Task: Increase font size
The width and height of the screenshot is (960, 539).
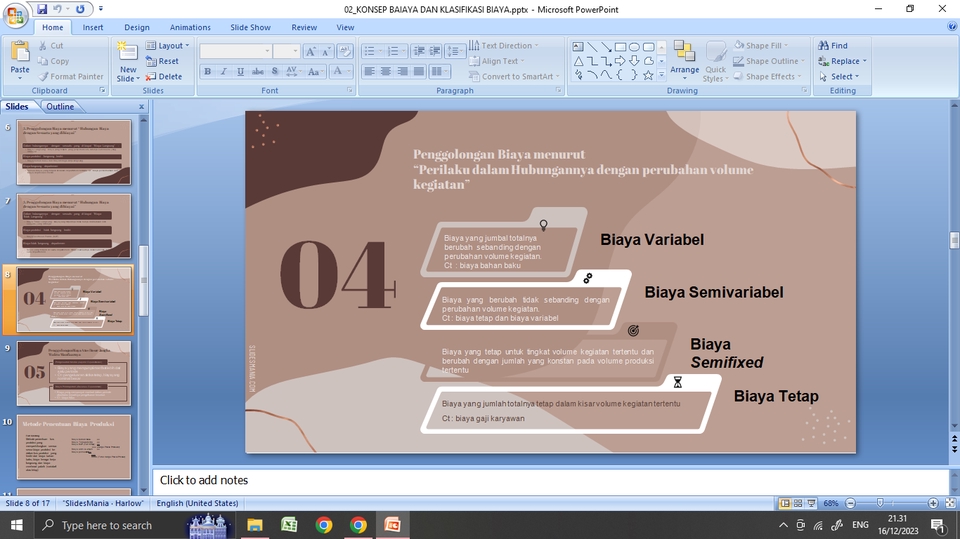Action: point(310,51)
